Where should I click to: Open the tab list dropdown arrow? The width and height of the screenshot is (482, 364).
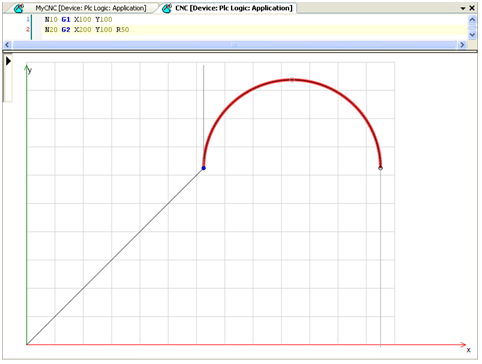463,8
